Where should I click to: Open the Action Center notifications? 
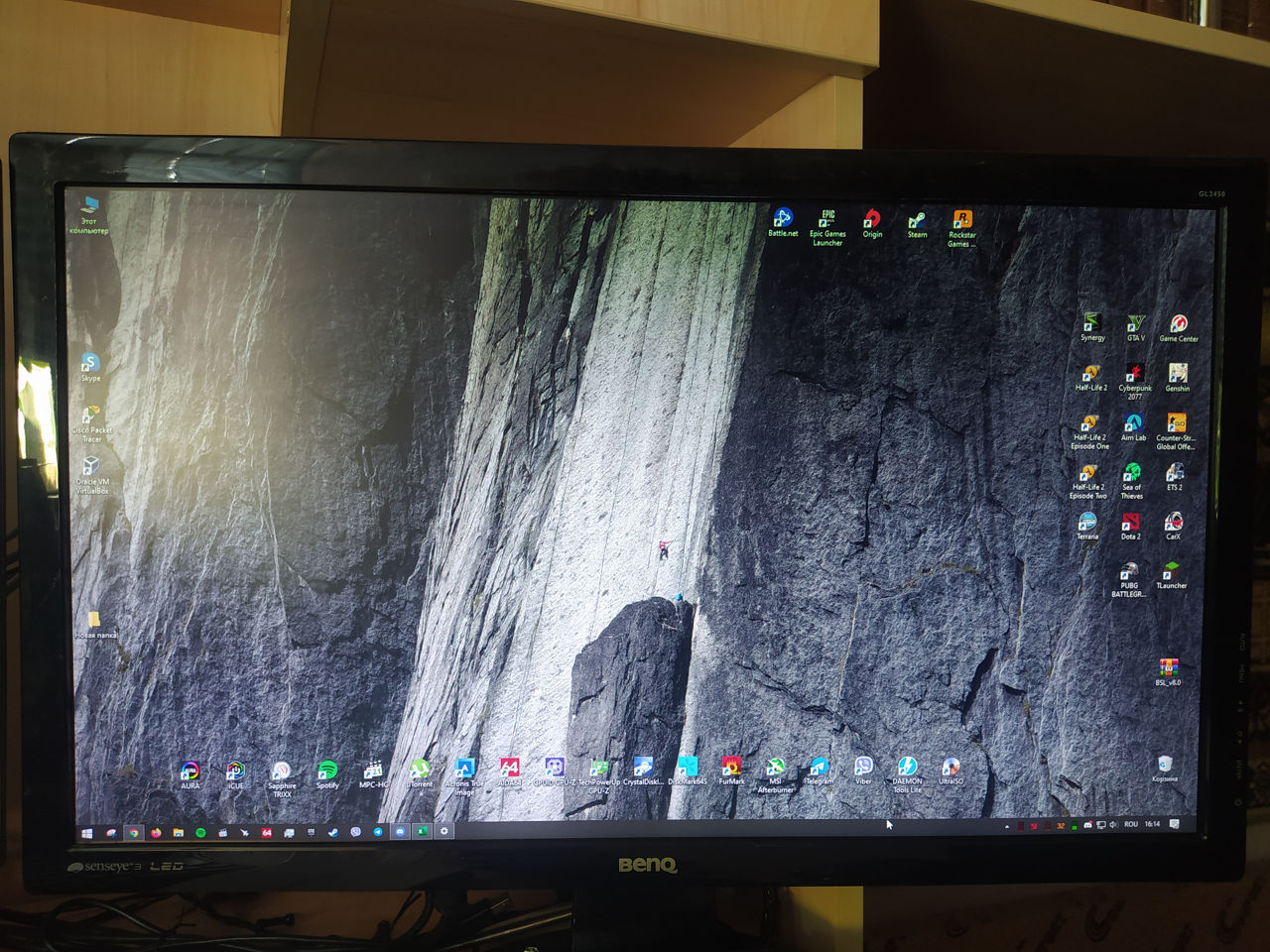click(x=1175, y=824)
